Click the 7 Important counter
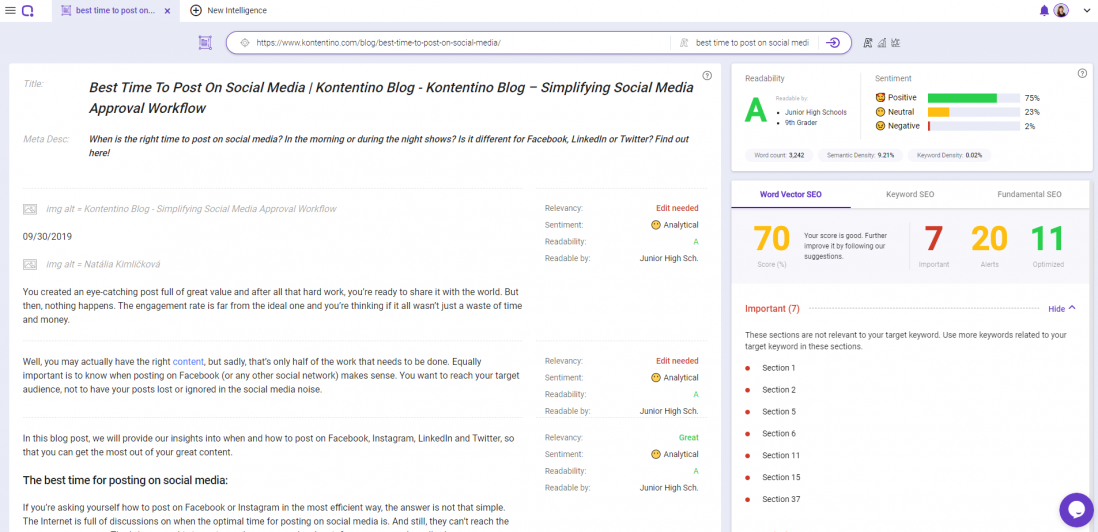The image size is (1098, 532). click(933, 239)
